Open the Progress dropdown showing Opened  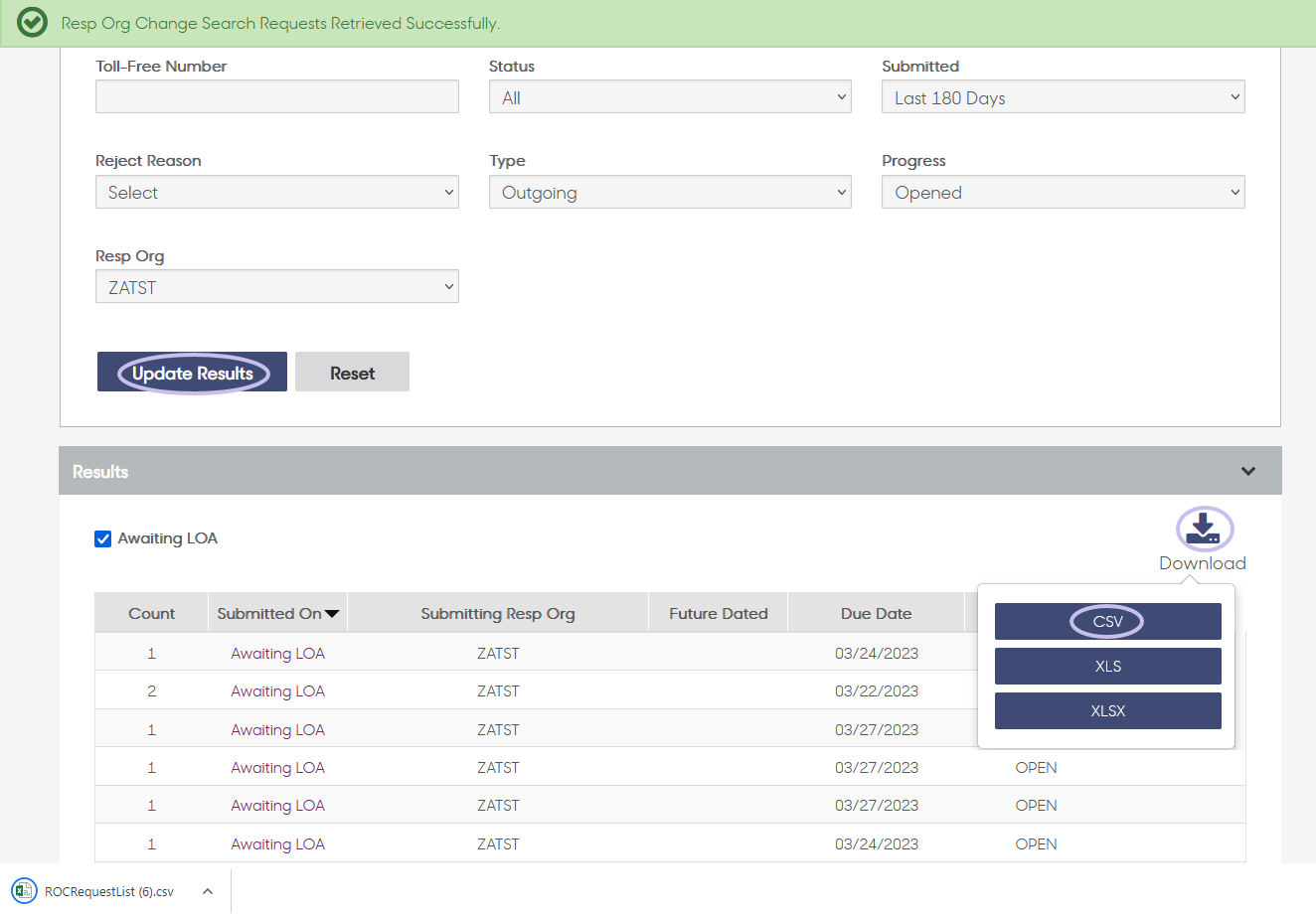click(x=1063, y=191)
